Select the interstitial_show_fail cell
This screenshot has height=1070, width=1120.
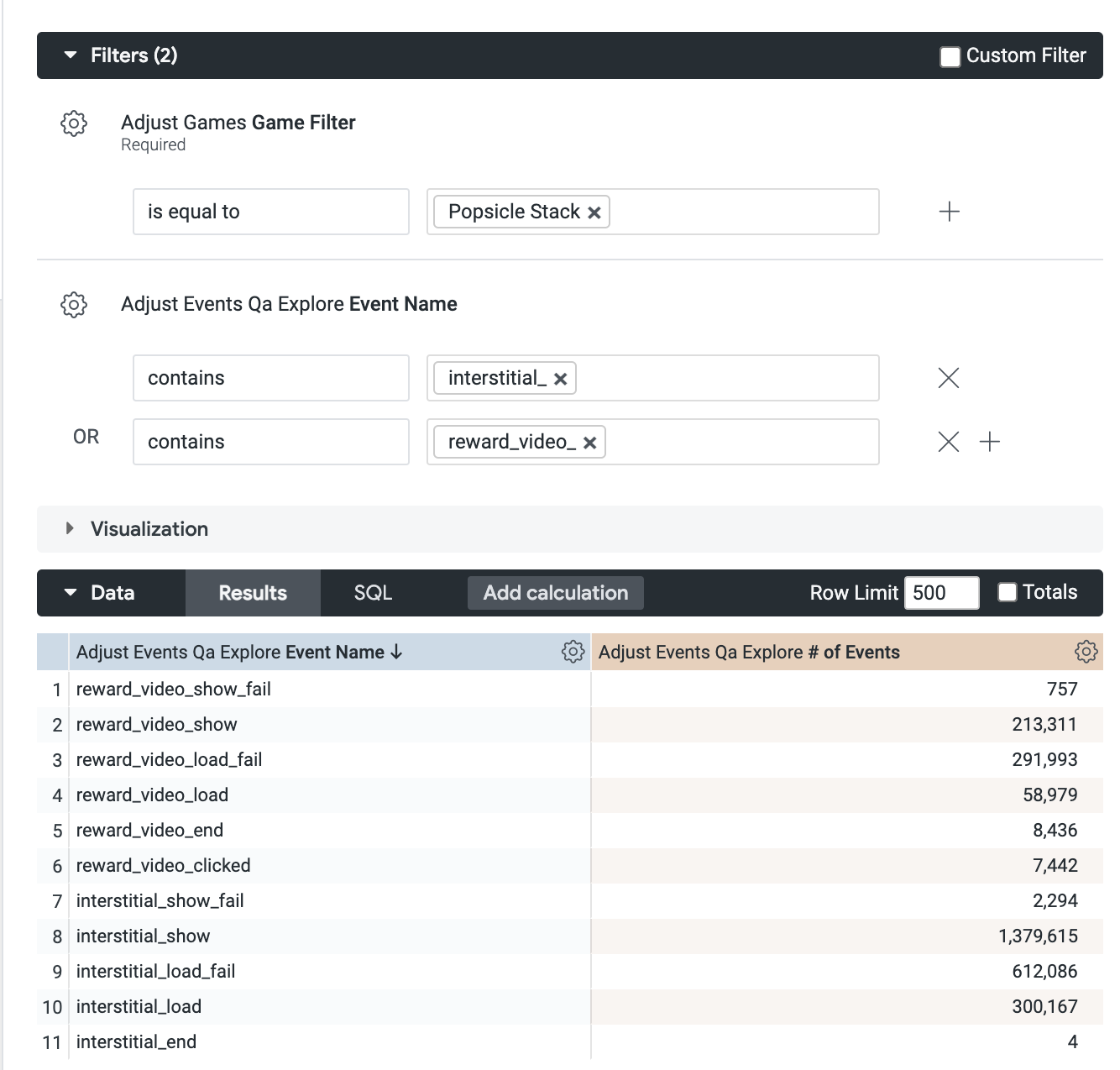click(330, 901)
